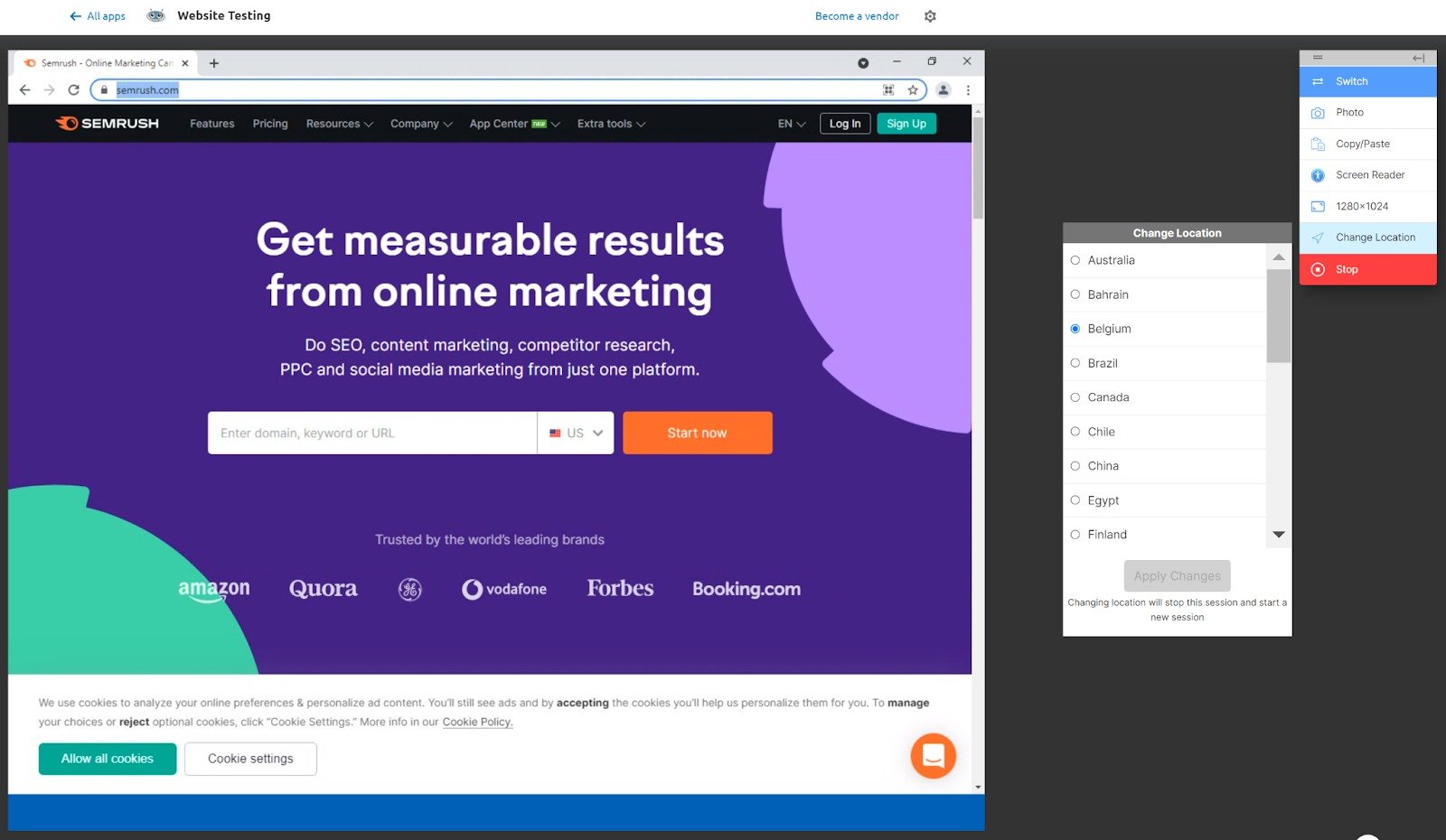The image size is (1446, 840).
Task: Open the Change Location panel
Action: (1375, 237)
